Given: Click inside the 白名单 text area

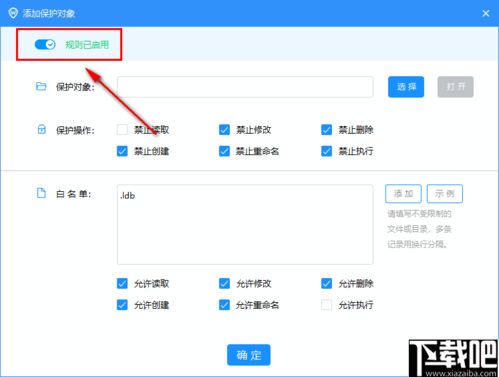Looking at the screenshot, I should tap(245, 224).
